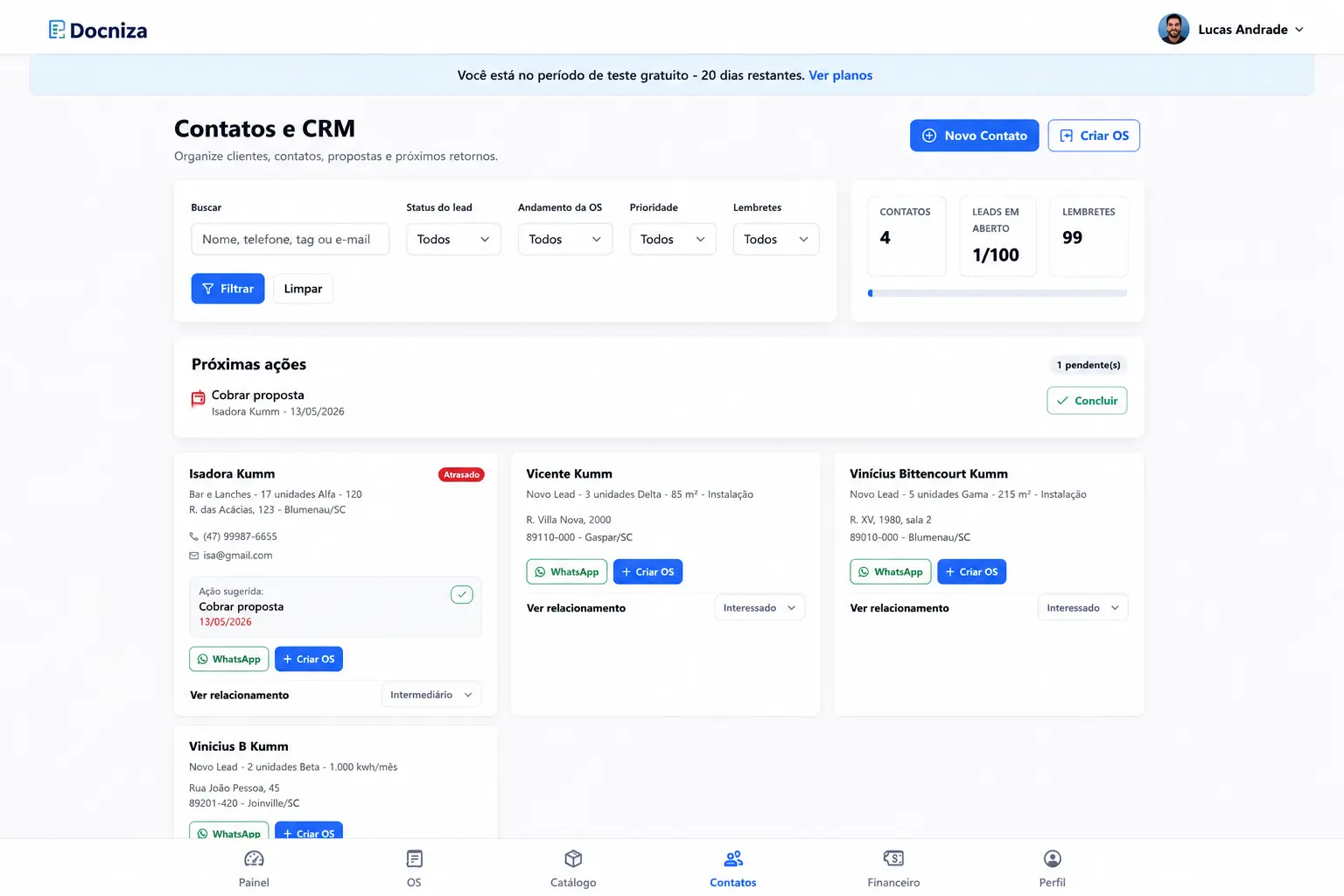
Task: Follow the Ver planos link
Action: click(x=841, y=75)
